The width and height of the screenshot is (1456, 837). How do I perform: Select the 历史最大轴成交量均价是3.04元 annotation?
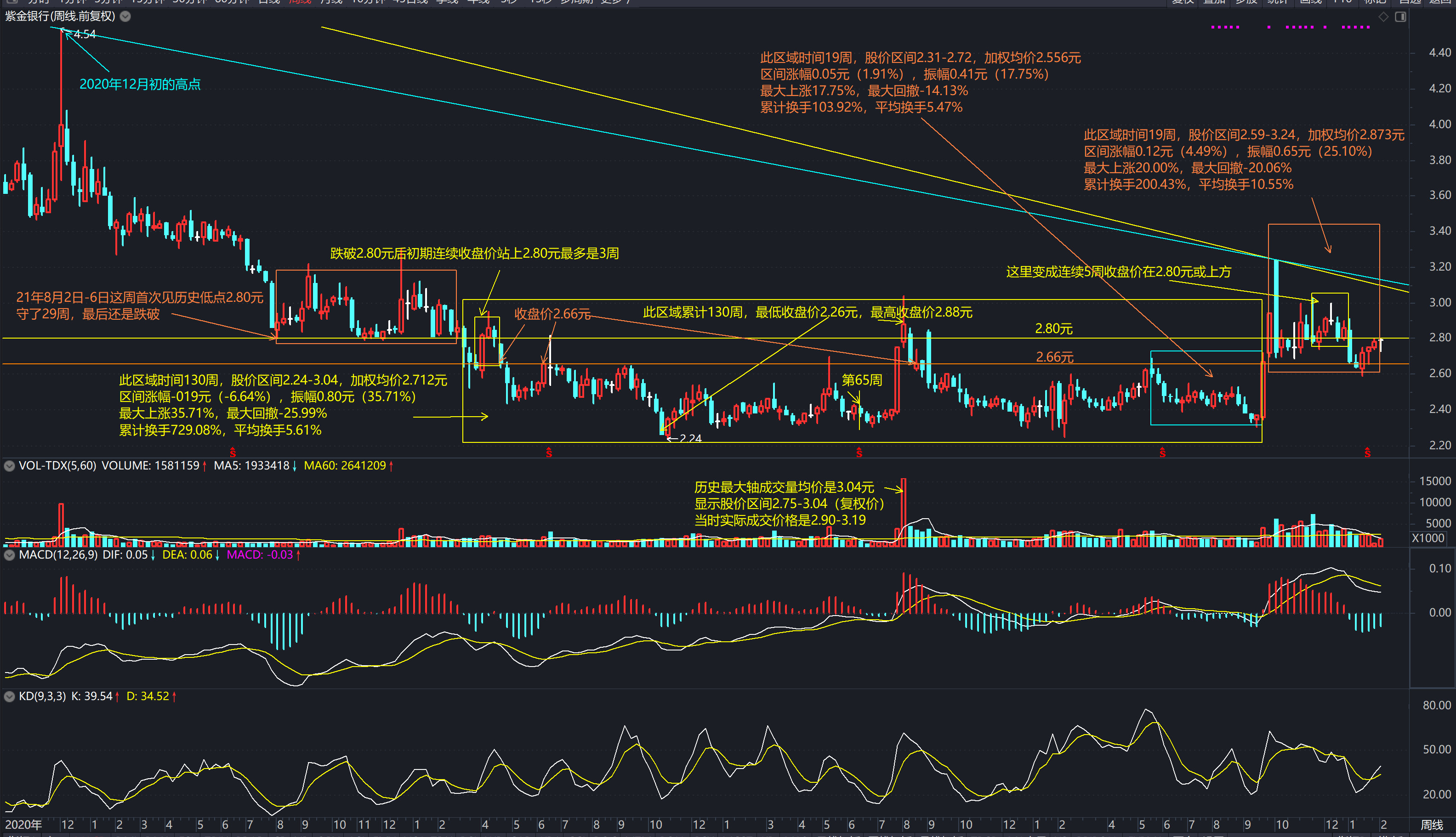pos(784,487)
